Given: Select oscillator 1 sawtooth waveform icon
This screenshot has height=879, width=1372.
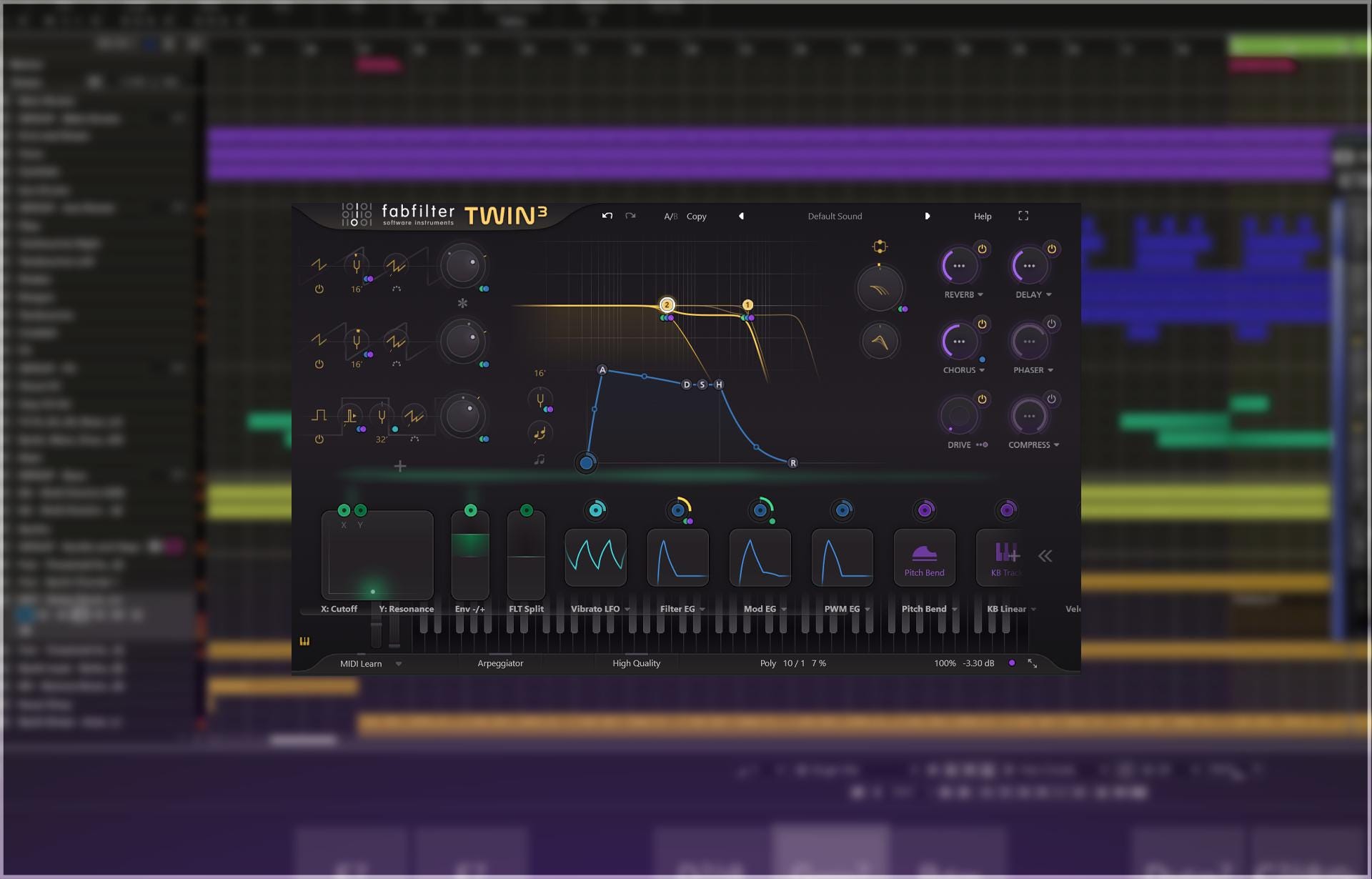Looking at the screenshot, I should coord(319,265).
